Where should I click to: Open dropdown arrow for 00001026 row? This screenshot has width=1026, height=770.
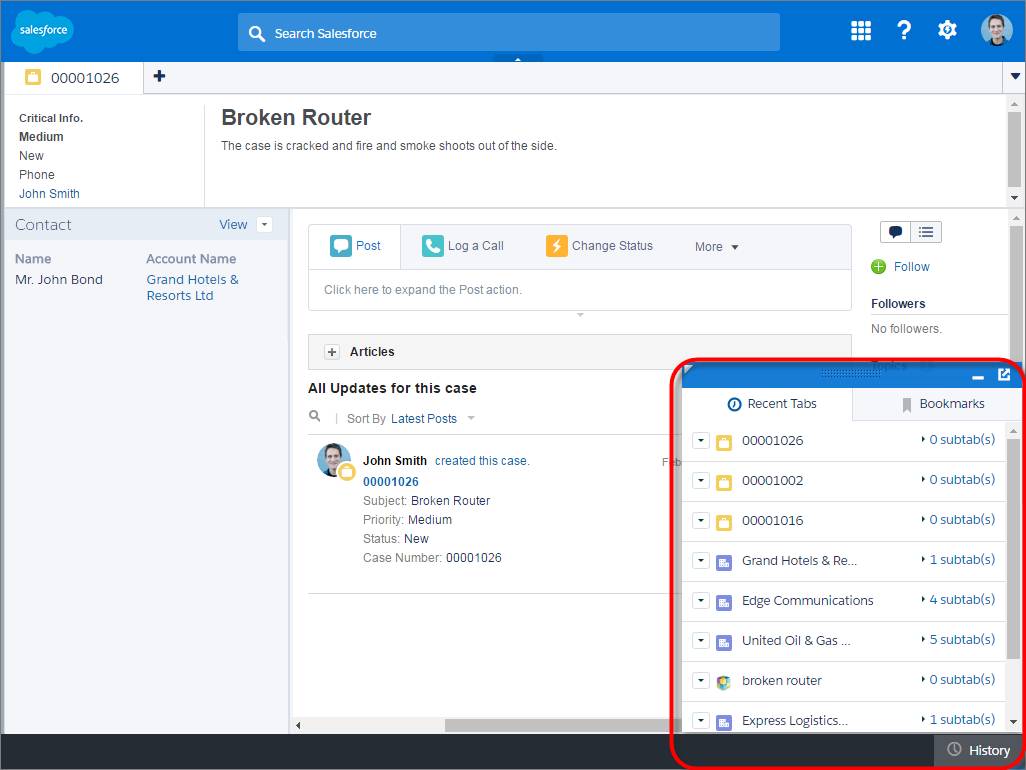[701, 440]
